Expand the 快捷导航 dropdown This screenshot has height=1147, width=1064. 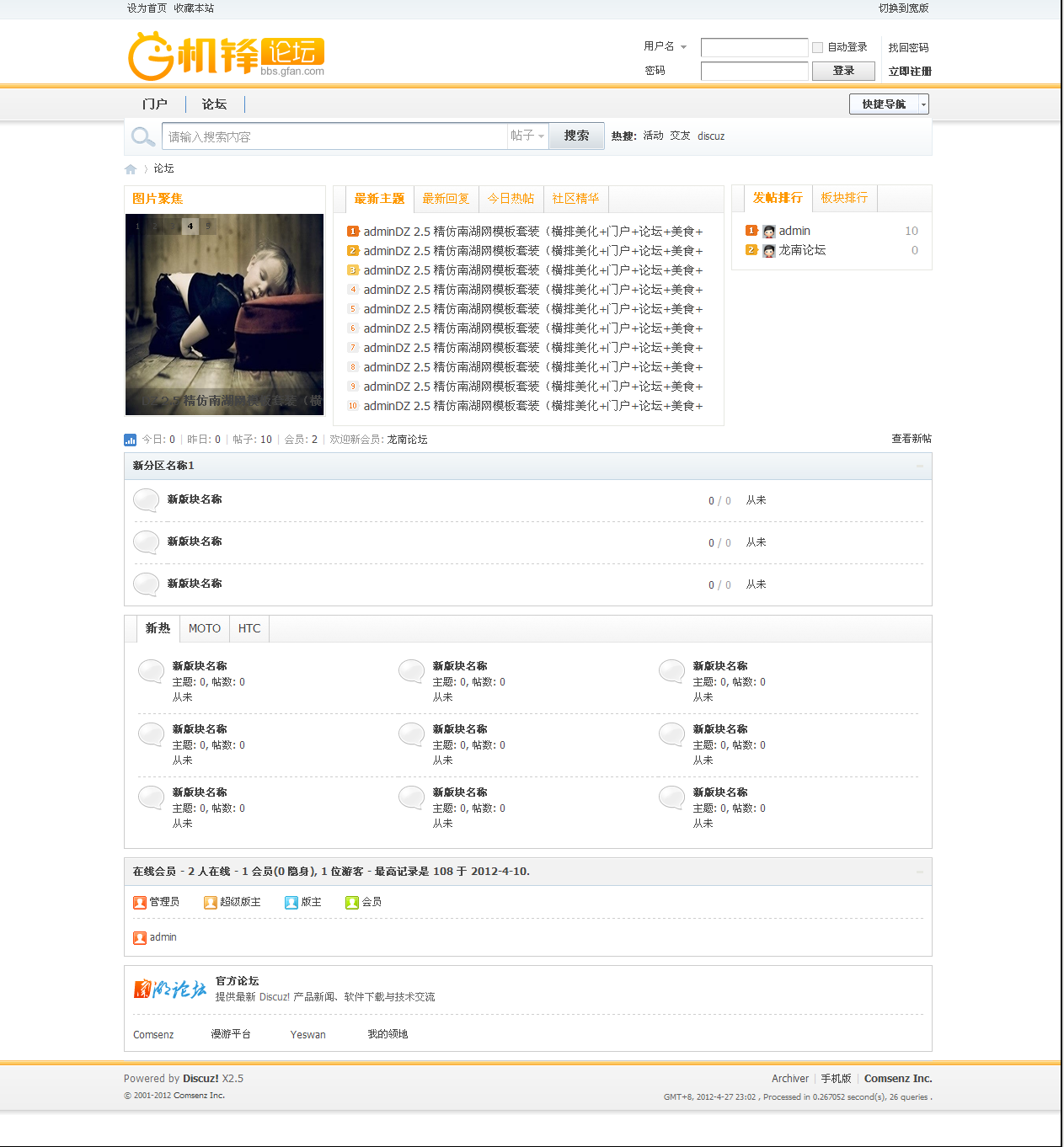[x=922, y=104]
